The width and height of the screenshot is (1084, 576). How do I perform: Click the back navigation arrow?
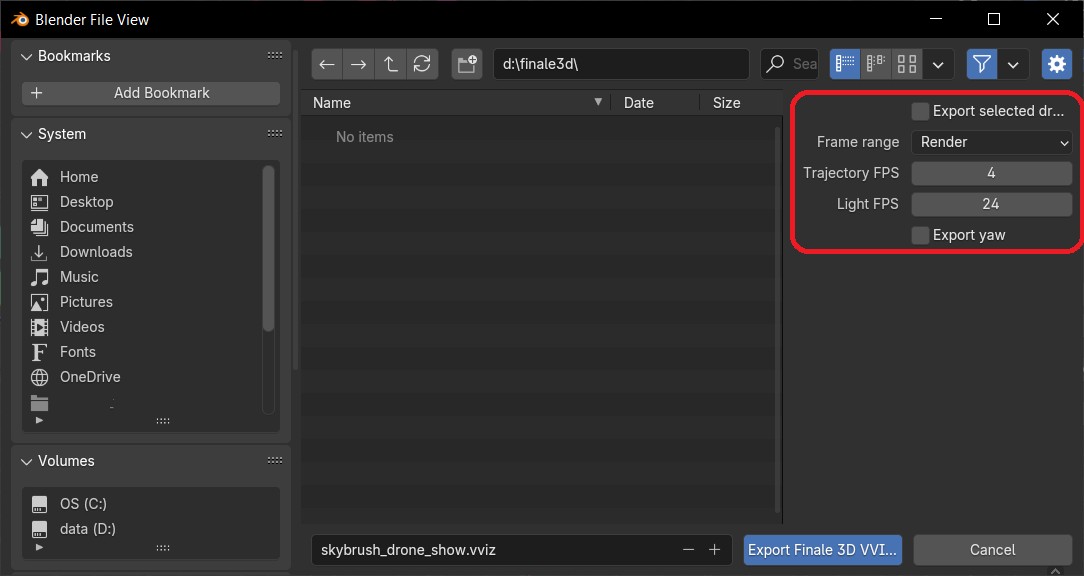click(x=326, y=63)
